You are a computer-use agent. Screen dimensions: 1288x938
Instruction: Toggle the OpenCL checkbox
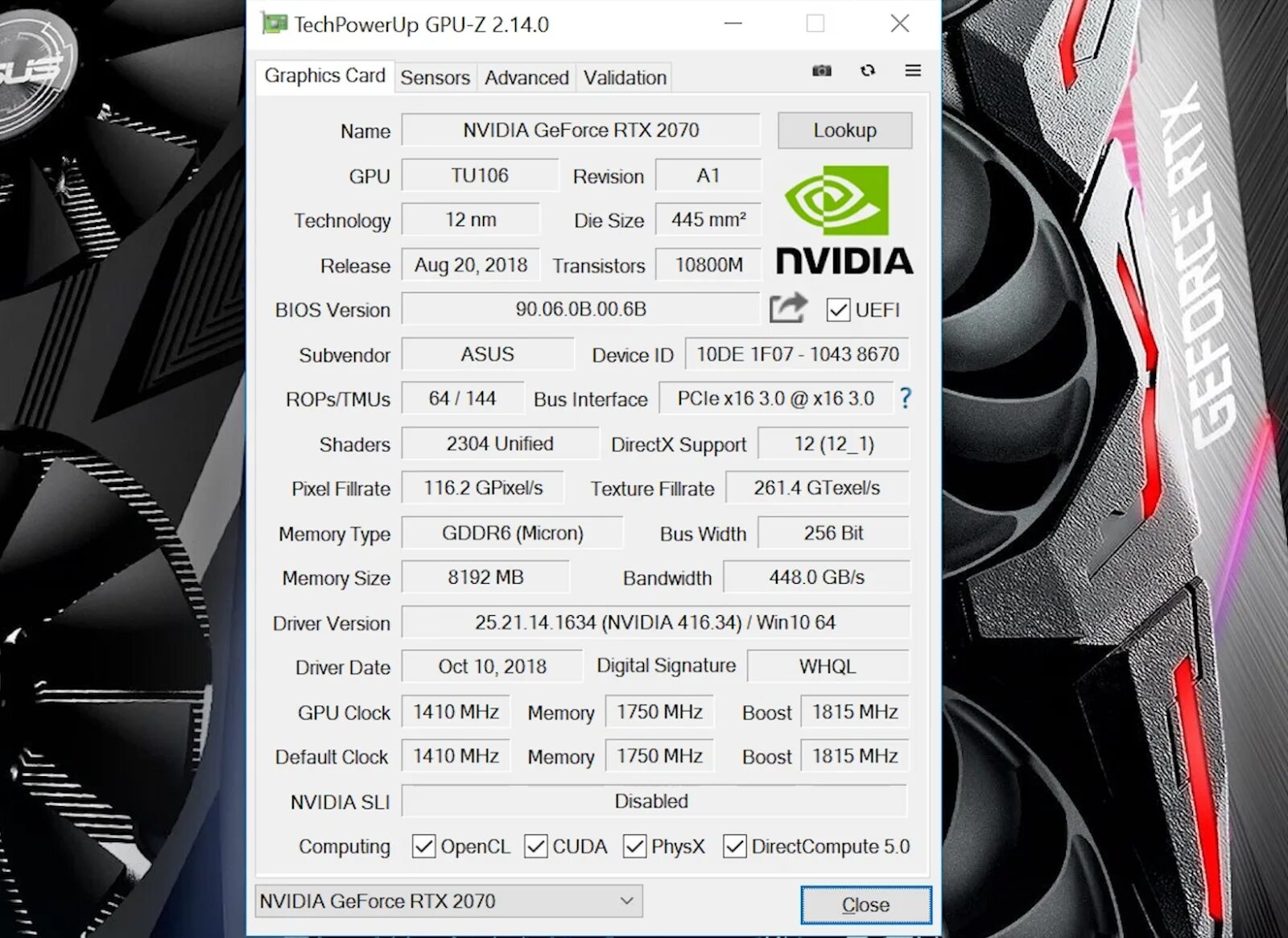[x=423, y=846]
